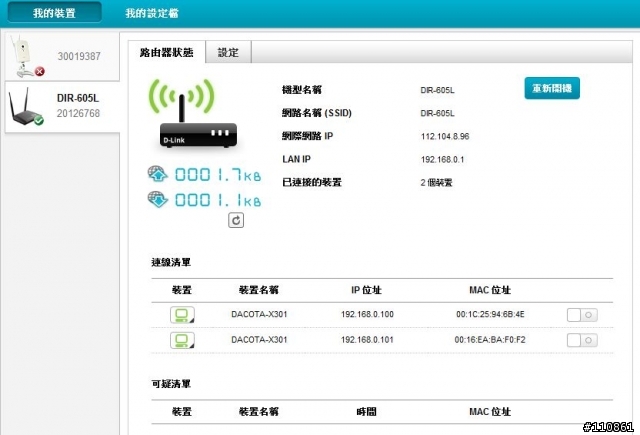This screenshot has width=640, height=435.
Task: Click red offline badge on camera device
Action: point(40,71)
